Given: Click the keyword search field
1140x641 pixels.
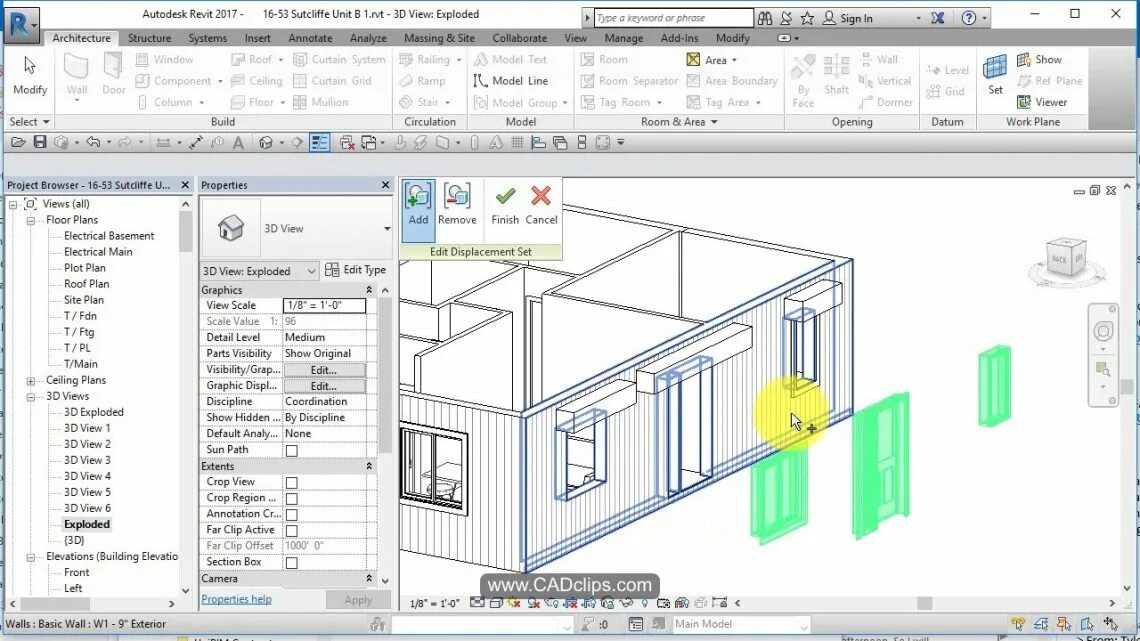Looking at the screenshot, I should [673, 17].
